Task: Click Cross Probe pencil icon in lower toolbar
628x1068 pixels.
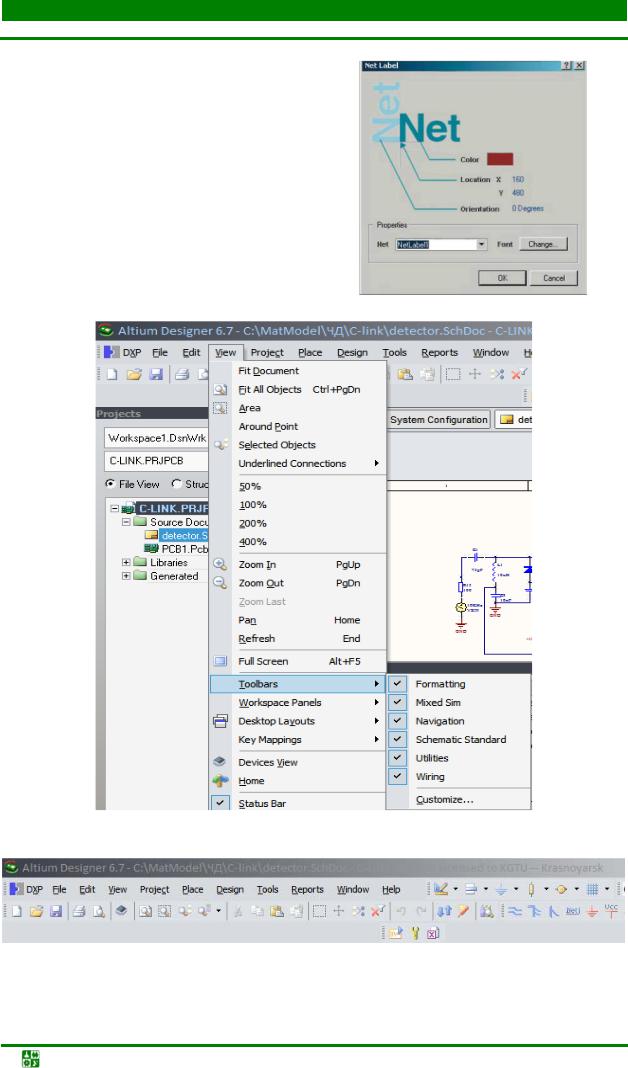Action: 463,911
